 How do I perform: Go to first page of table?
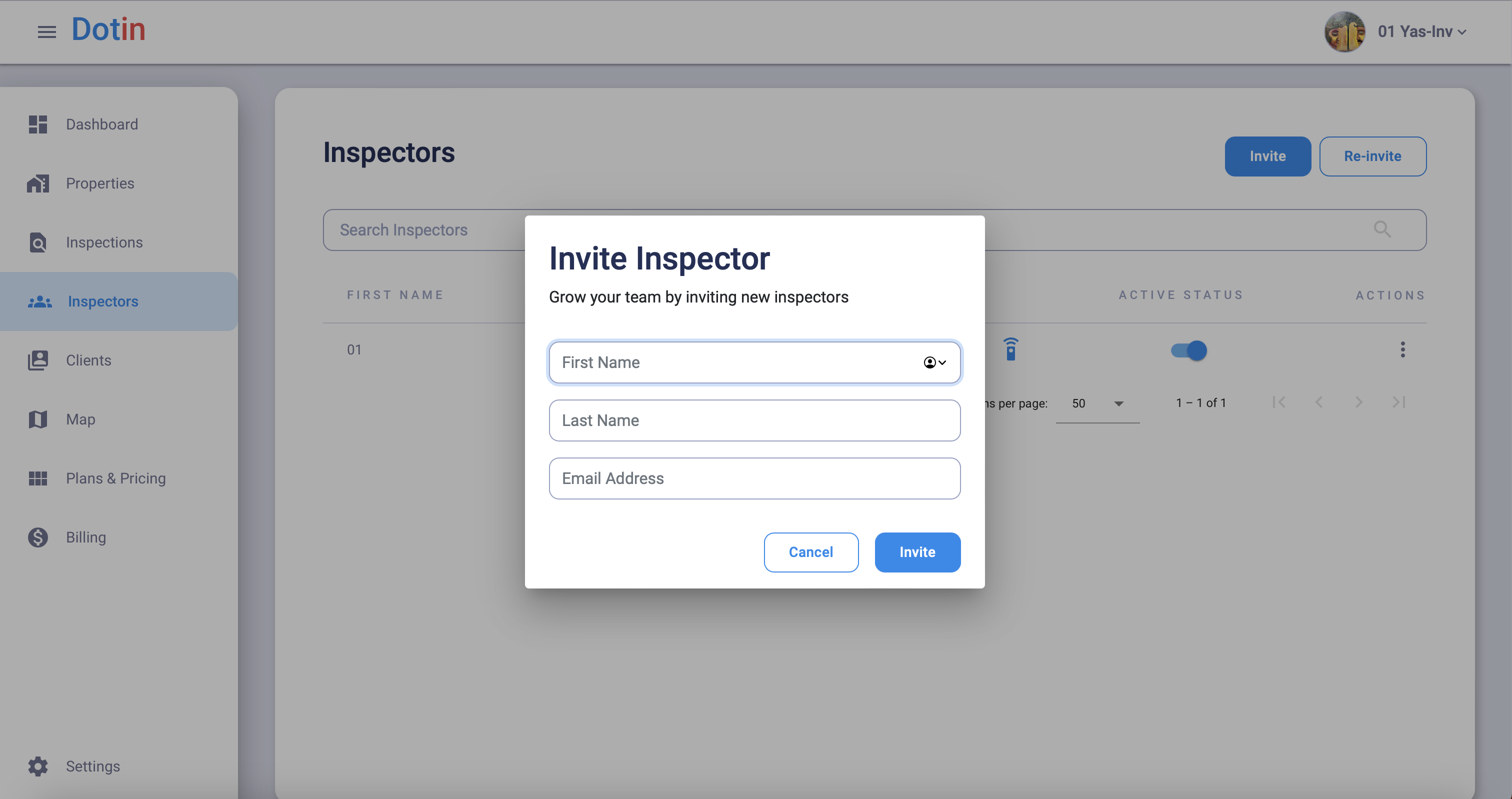[x=1278, y=402]
